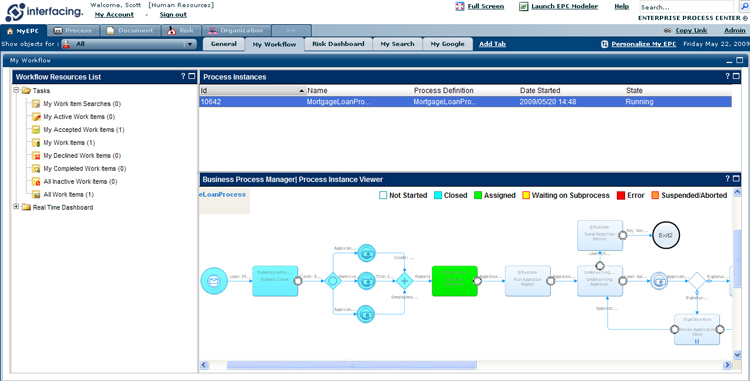Select process instance row 10642

[465, 102]
